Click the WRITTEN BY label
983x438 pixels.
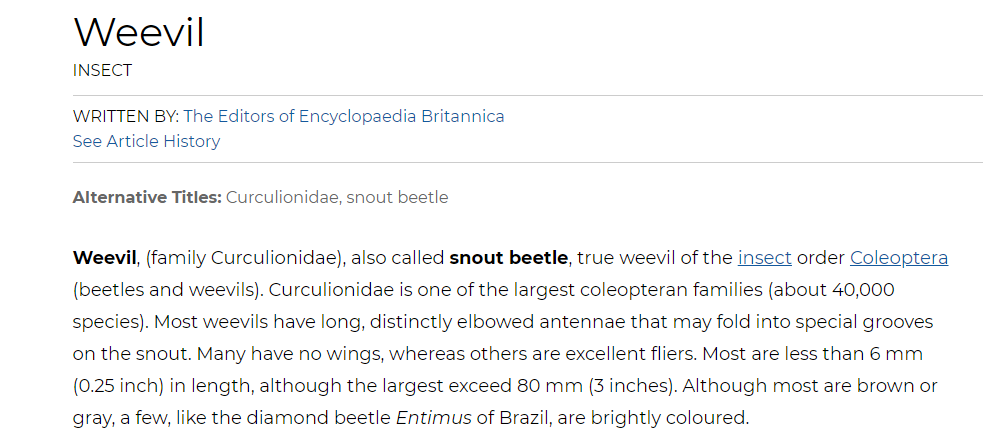click(126, 117)
